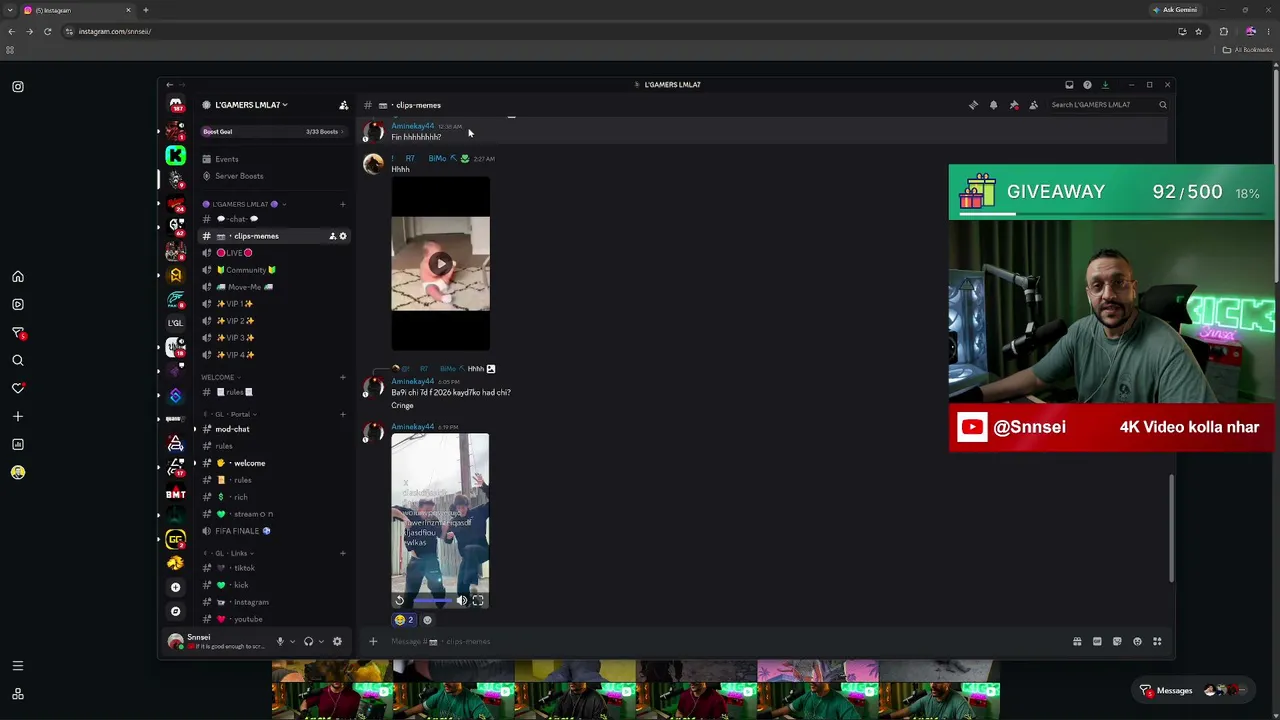Make the dancing video fullscreen
The image size is (1280, 720).
click(478, 601)
